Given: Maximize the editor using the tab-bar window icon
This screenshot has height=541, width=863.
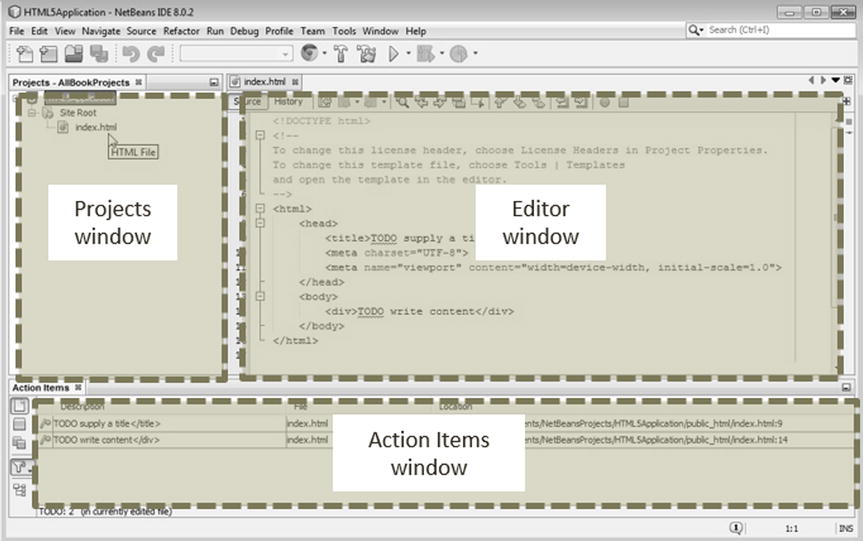Looking at the screenshot, I should [x=848, y=80].
